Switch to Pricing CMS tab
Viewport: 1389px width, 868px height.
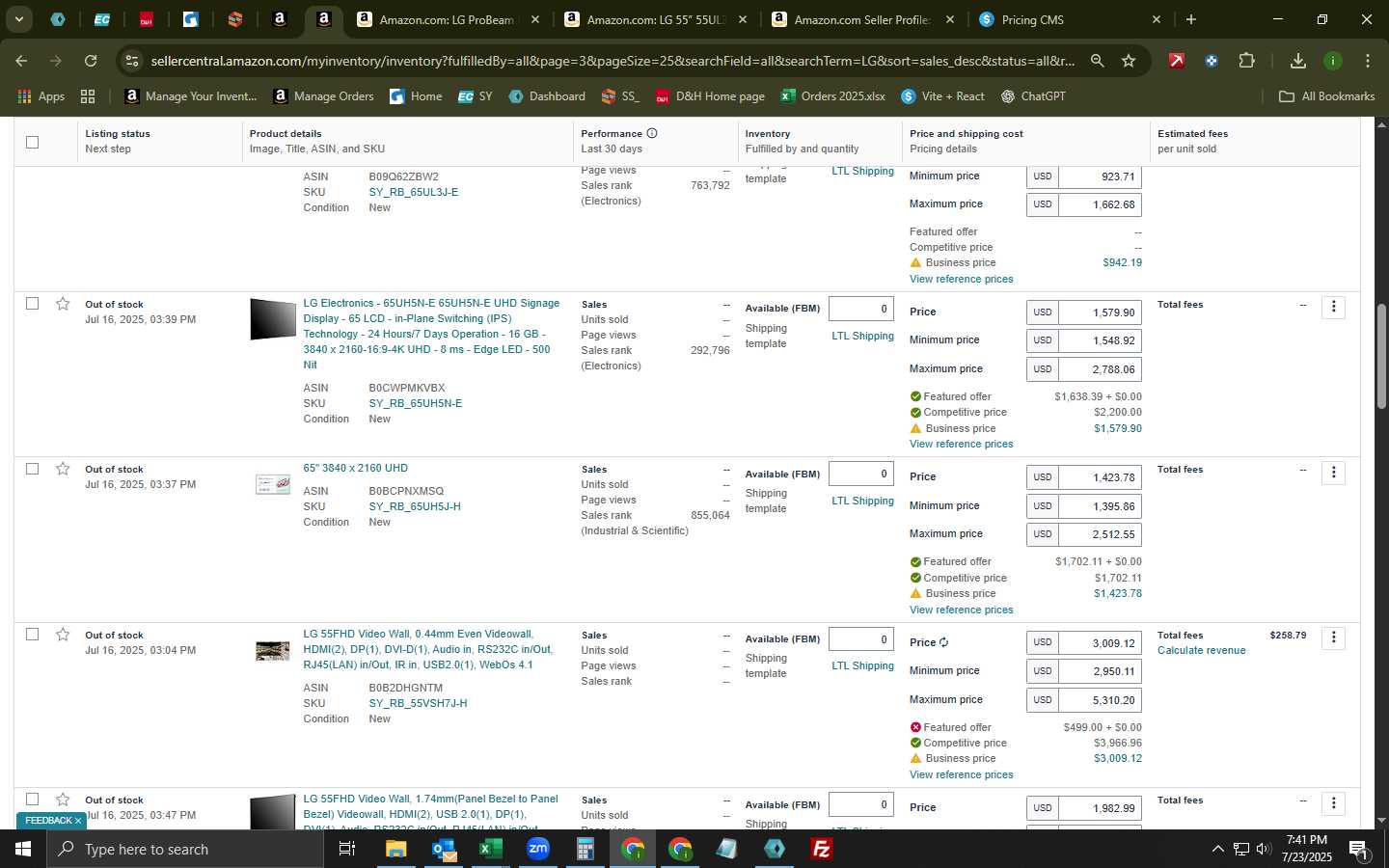tap(1070, 19)
